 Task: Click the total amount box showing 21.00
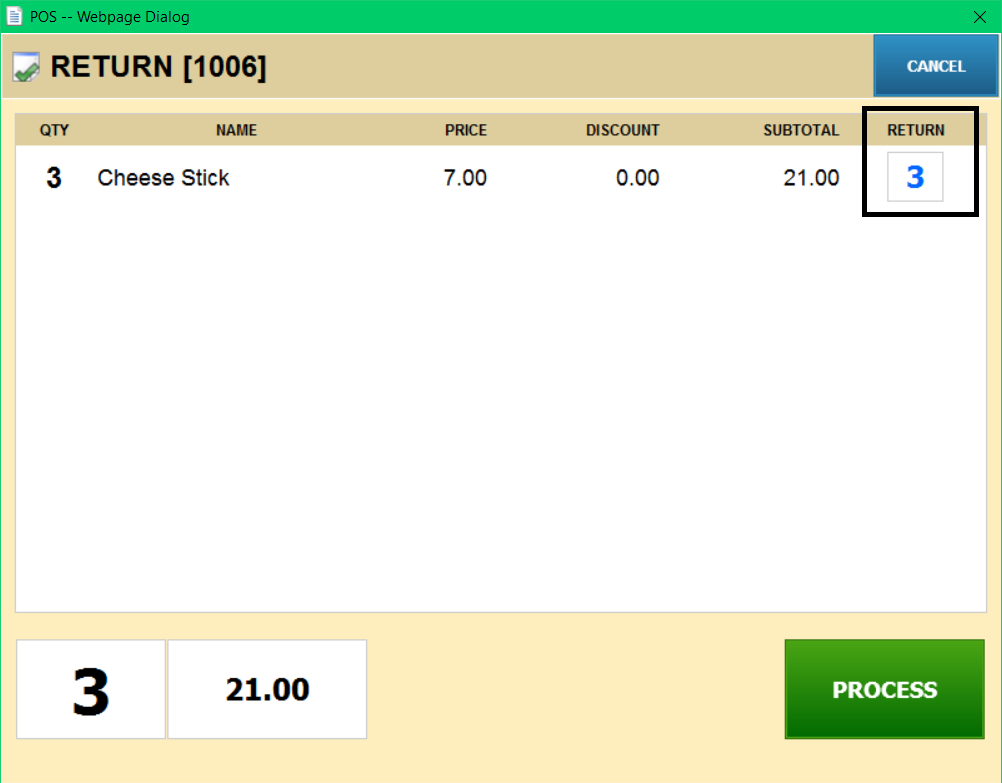[267, 689]
